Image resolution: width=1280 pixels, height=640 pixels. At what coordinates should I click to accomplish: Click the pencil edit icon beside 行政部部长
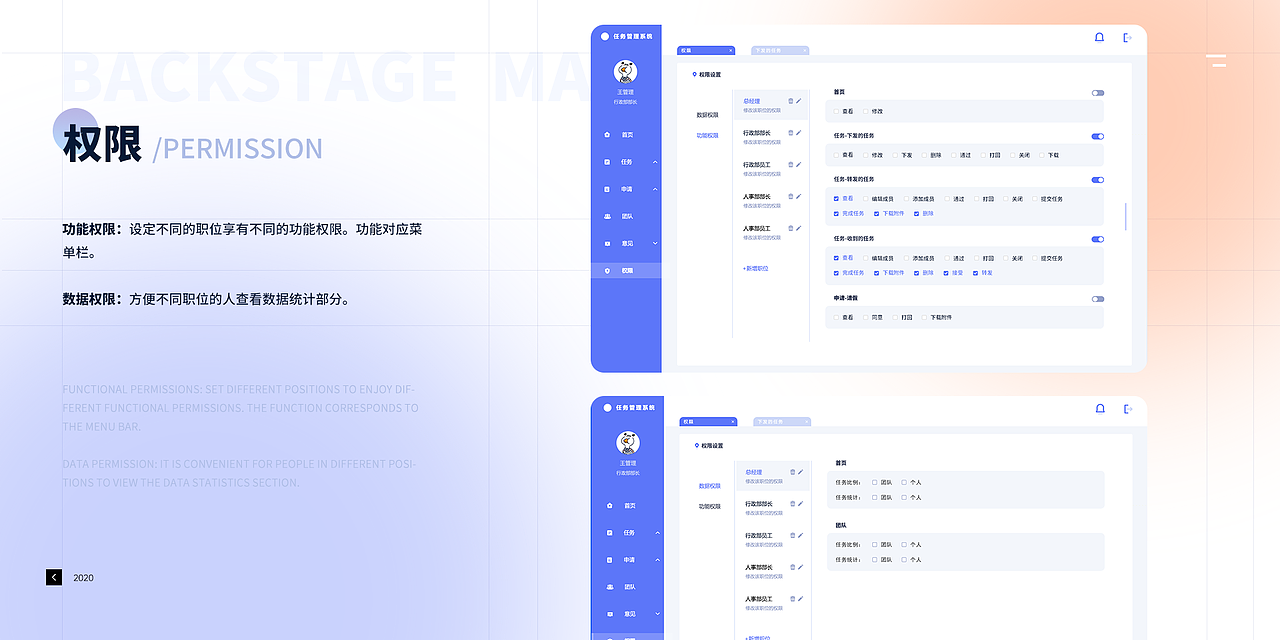[800, 132]
